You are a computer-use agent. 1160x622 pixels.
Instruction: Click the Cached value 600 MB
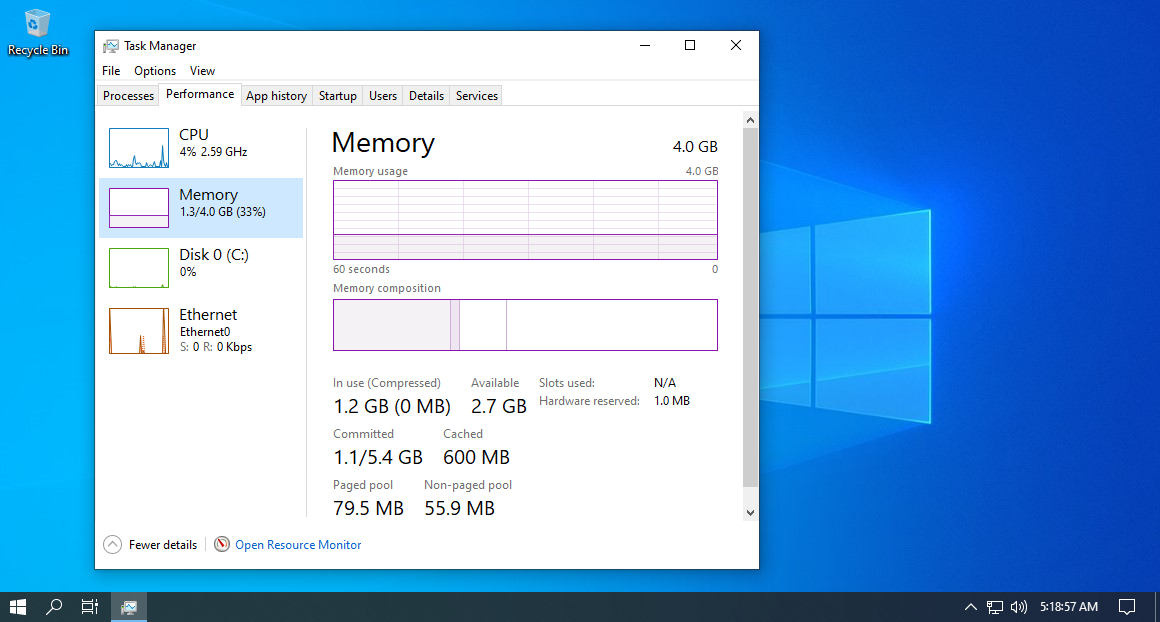(476, 458)
